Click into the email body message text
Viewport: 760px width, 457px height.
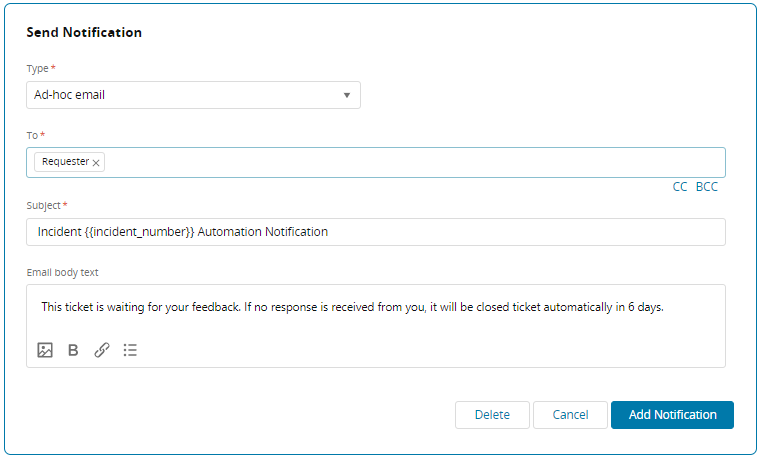point(352,307)
